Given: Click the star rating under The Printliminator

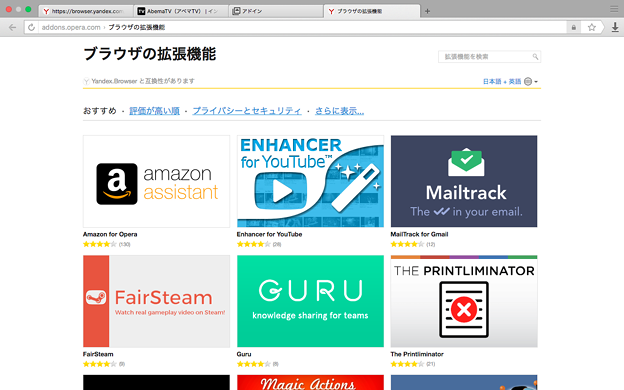Looking at the screenshot, I should 407,364.
